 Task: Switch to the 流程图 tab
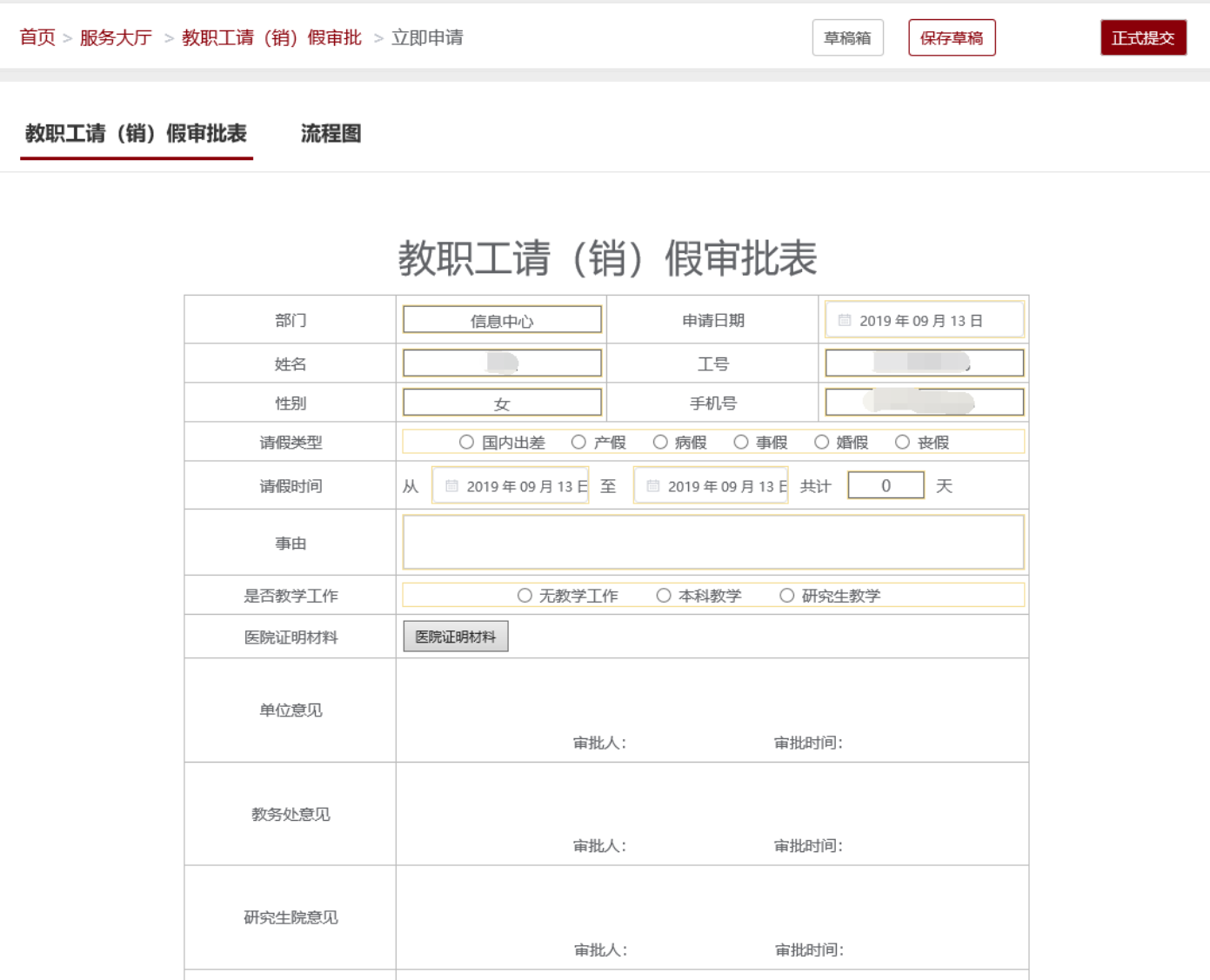click(331, 133)
